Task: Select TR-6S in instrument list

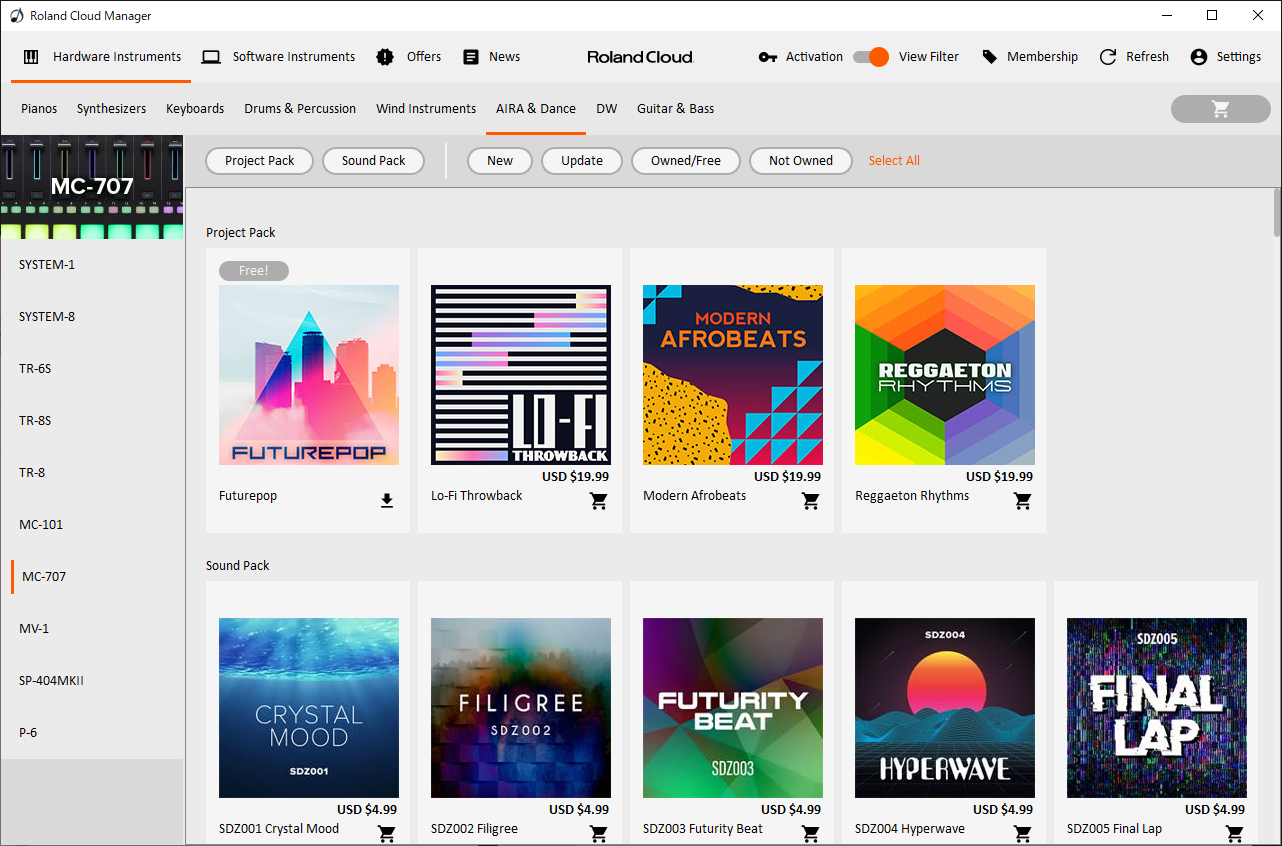Action: tap(92, 369)
